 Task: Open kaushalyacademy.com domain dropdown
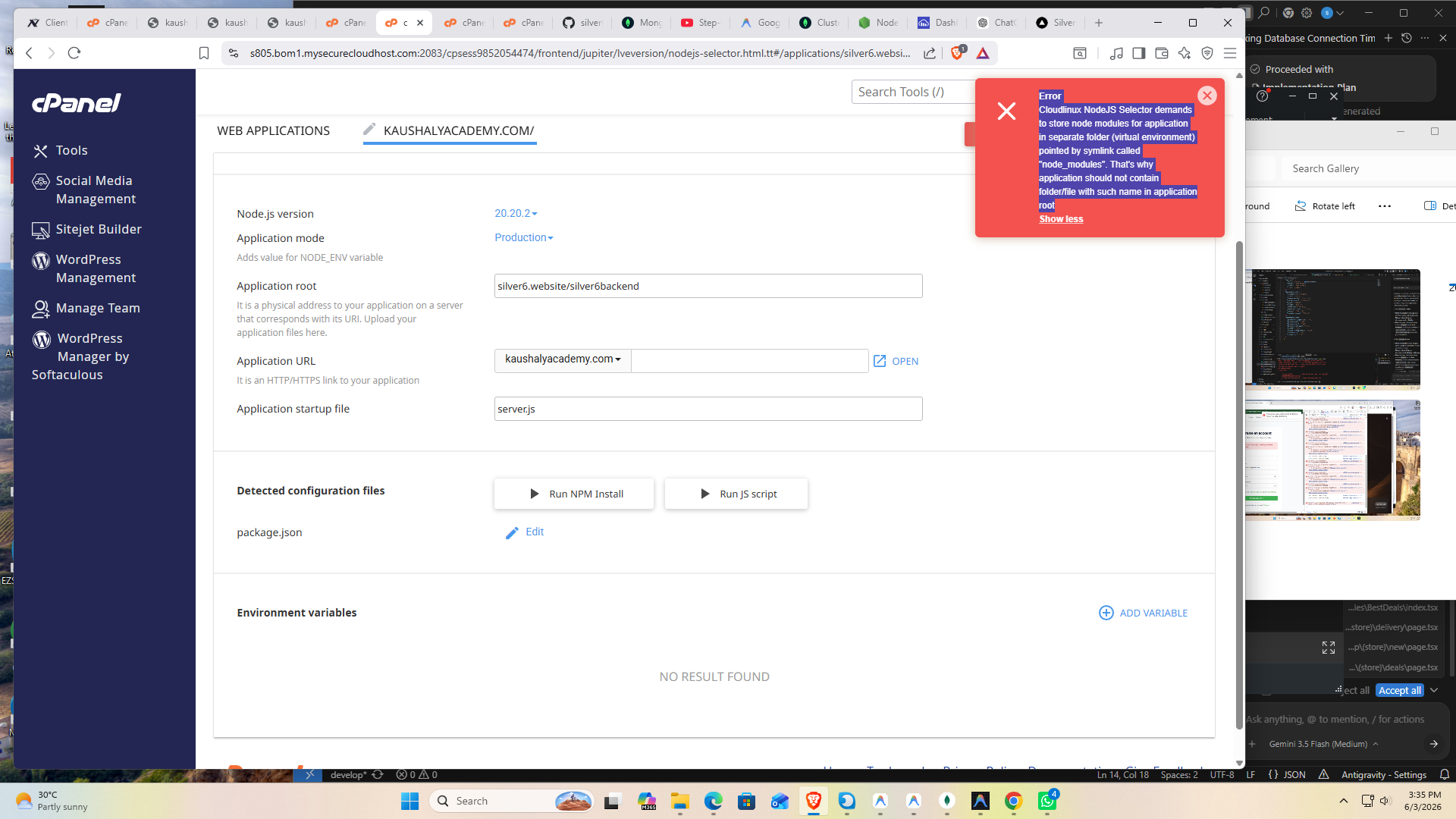[563, 359]
